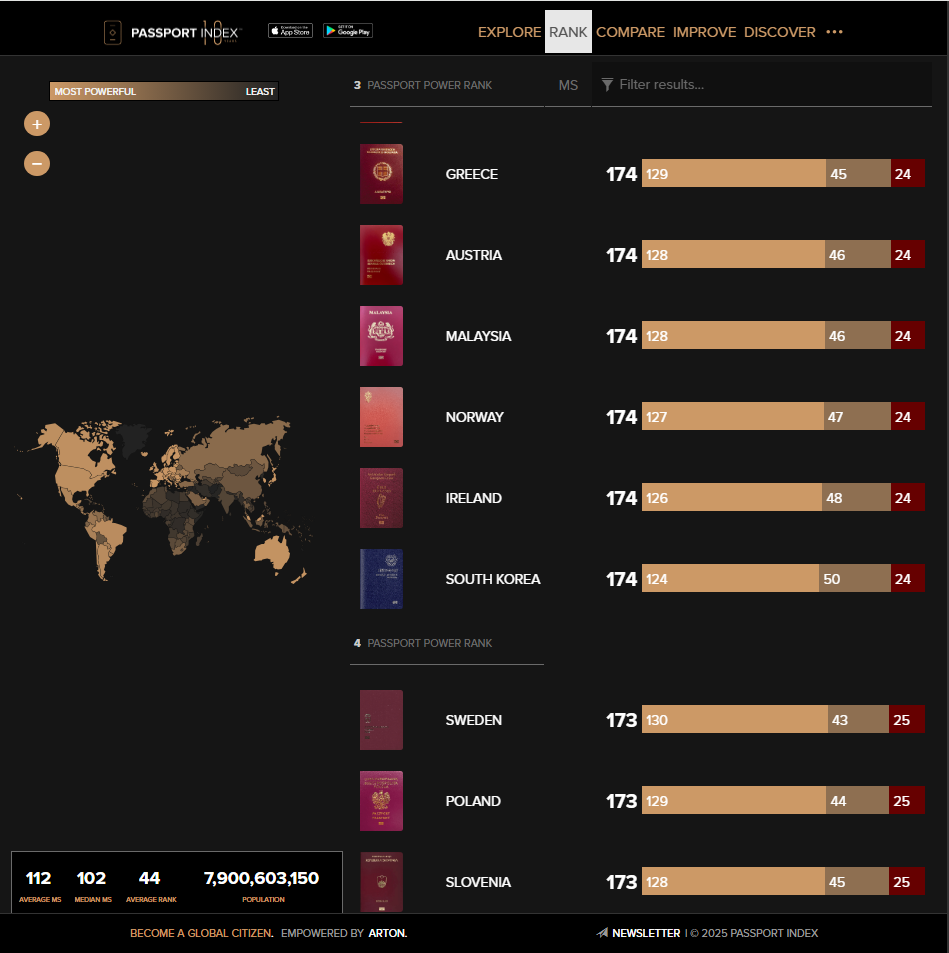Open the three-dots more menu

coord(834,32)
